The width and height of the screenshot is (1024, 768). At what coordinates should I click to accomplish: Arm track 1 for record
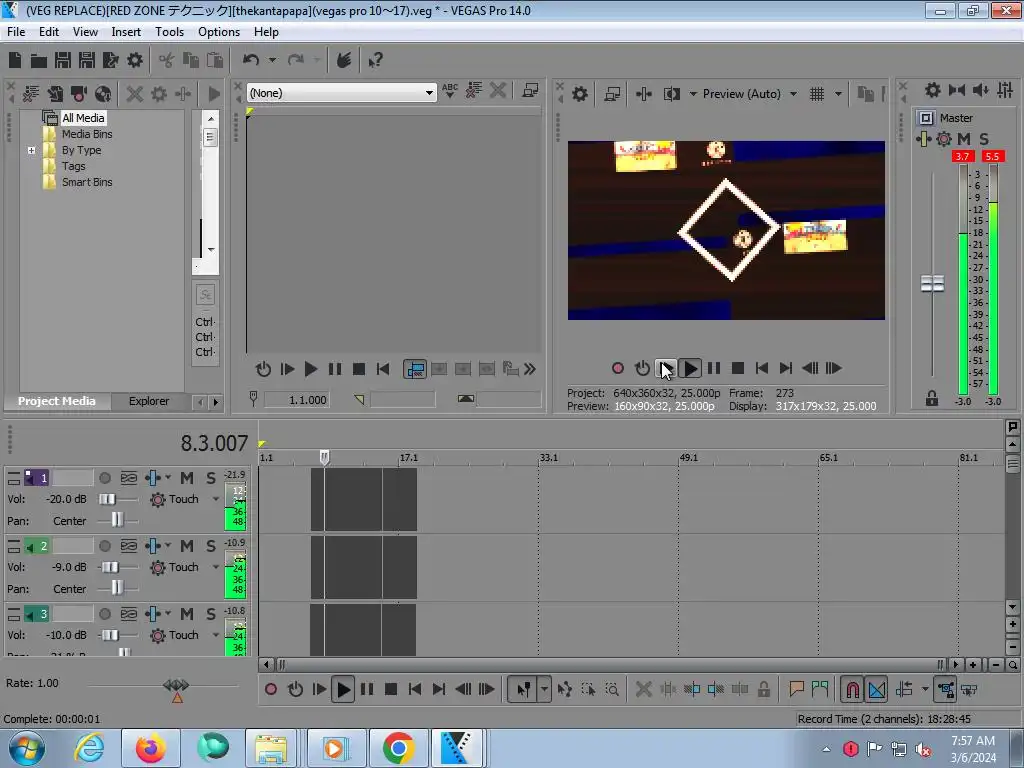[104, 478]
